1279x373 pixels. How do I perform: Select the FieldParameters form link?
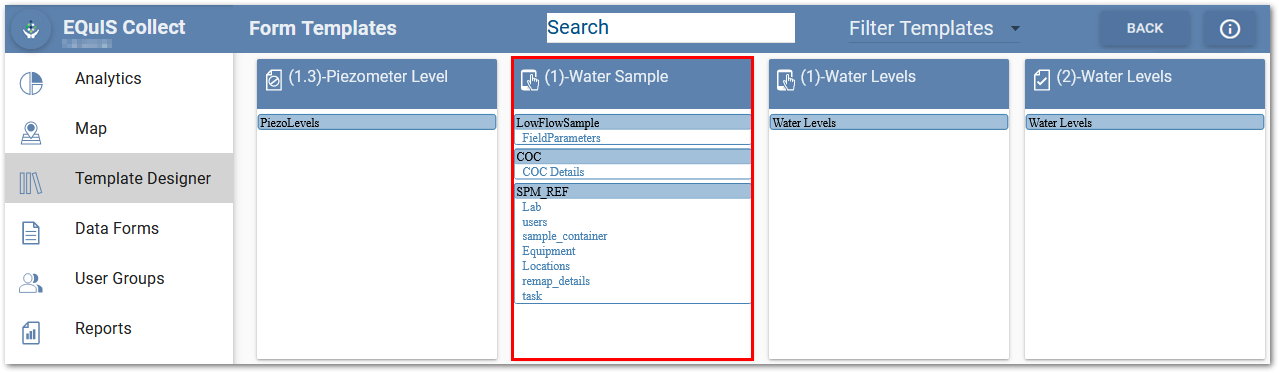561,138
